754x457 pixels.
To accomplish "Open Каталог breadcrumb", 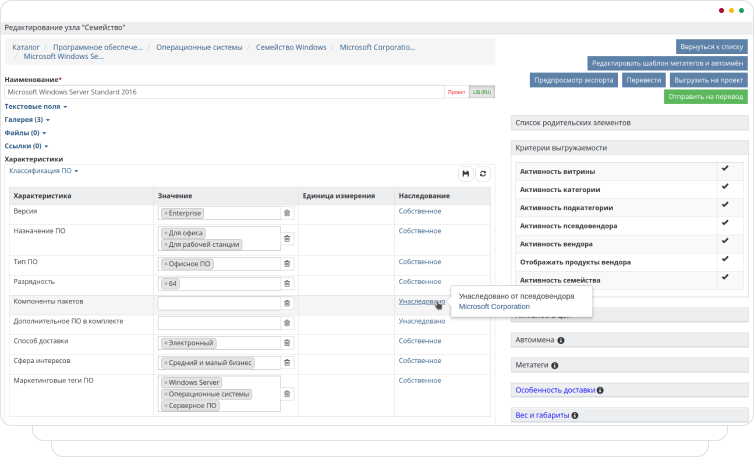I will [x=26, y=47].
